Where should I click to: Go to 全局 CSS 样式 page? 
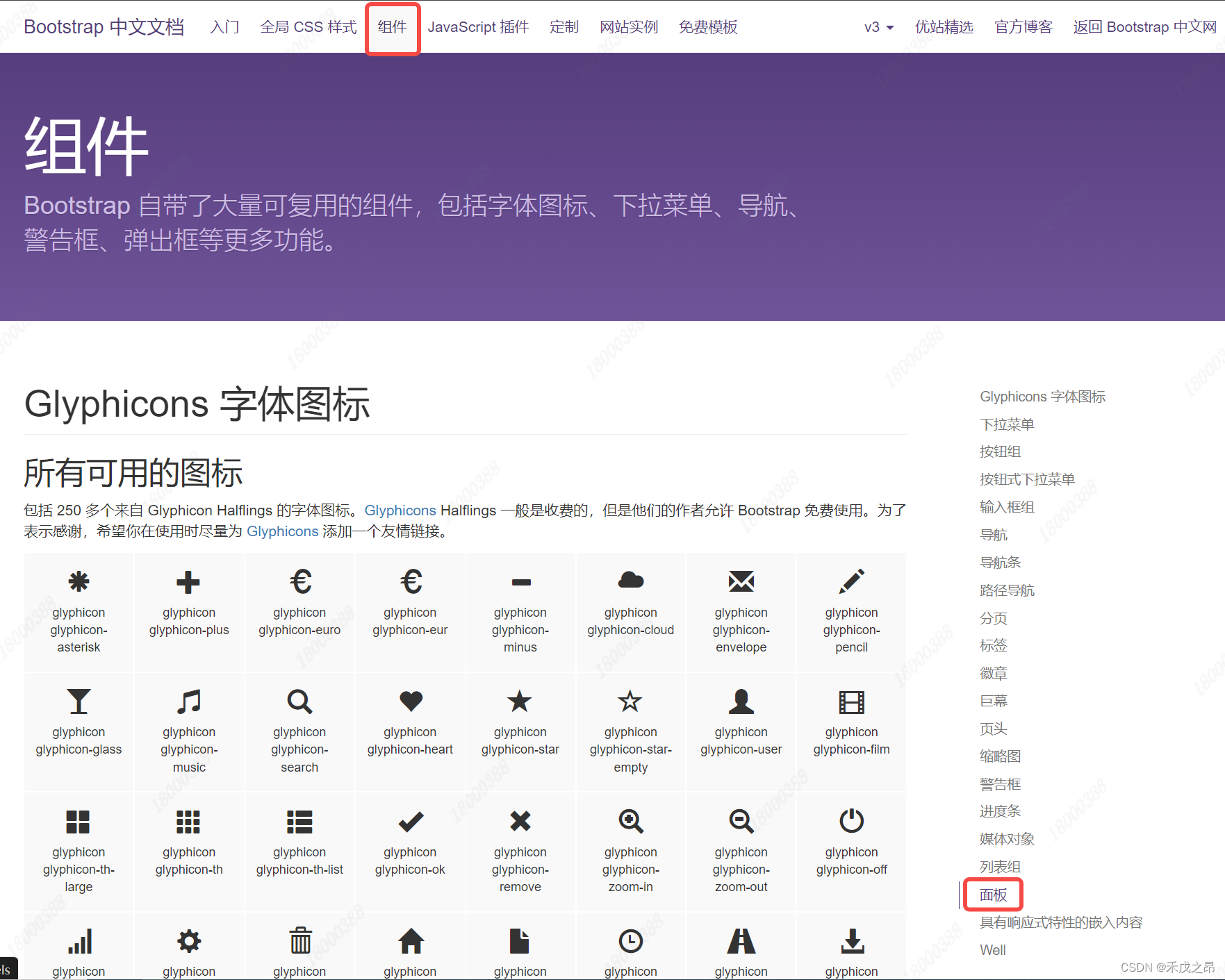coord(309,27)
